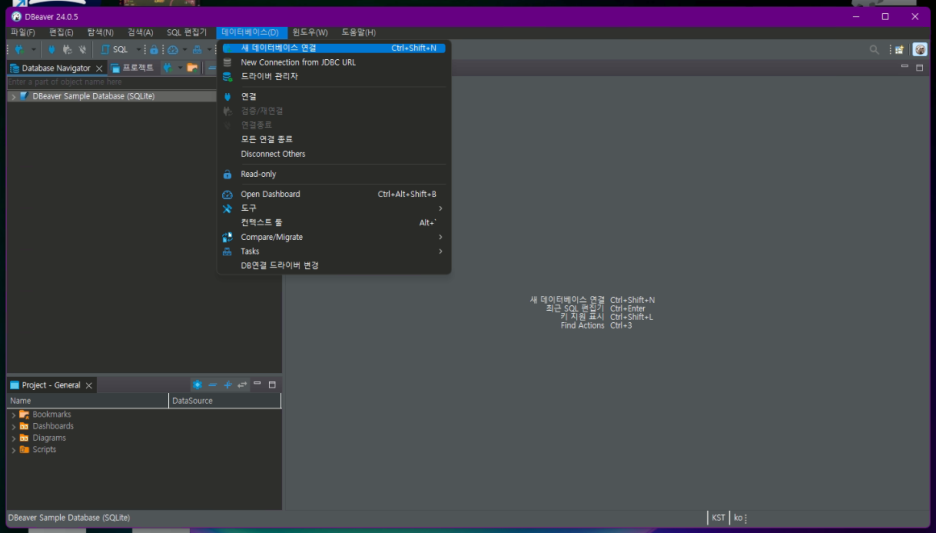Open the 탐색(N) menu
The width and height of the screenshot is (936, 533).
[x=100, y=32]
